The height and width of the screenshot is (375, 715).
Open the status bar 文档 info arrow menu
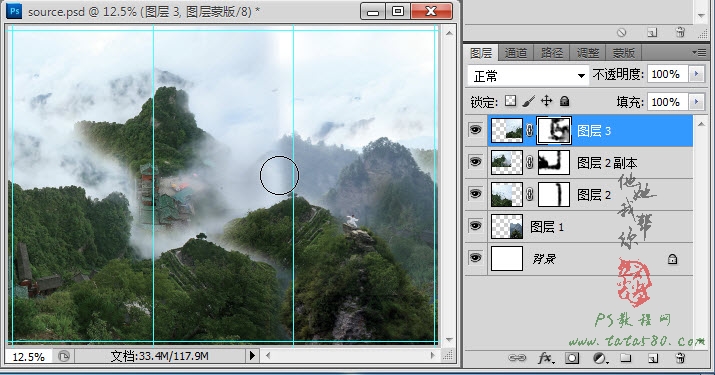tap(252, 356)
